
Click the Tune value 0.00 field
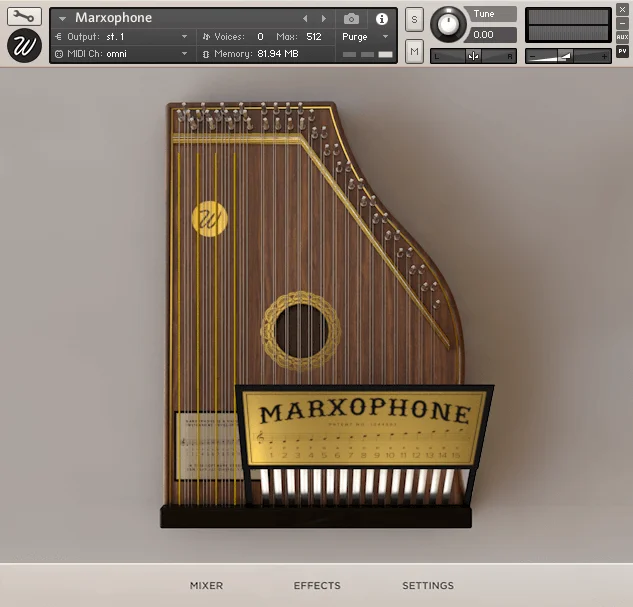pos(490,35)
